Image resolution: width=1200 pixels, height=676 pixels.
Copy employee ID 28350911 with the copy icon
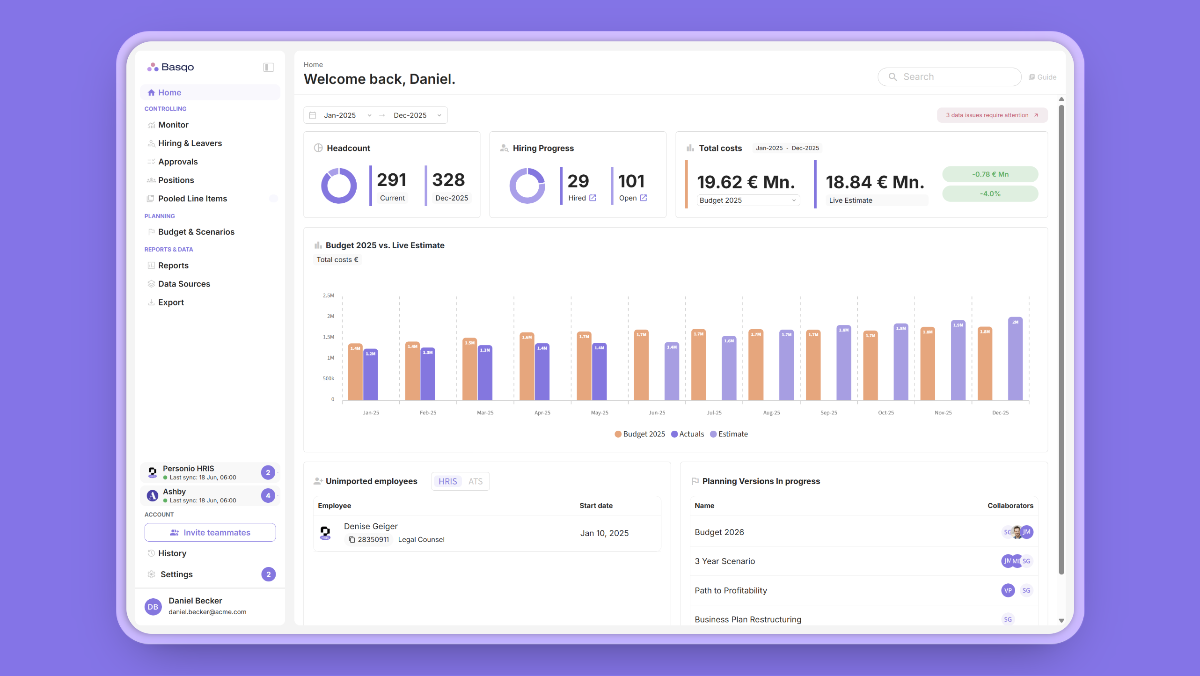tap(352, 539)
